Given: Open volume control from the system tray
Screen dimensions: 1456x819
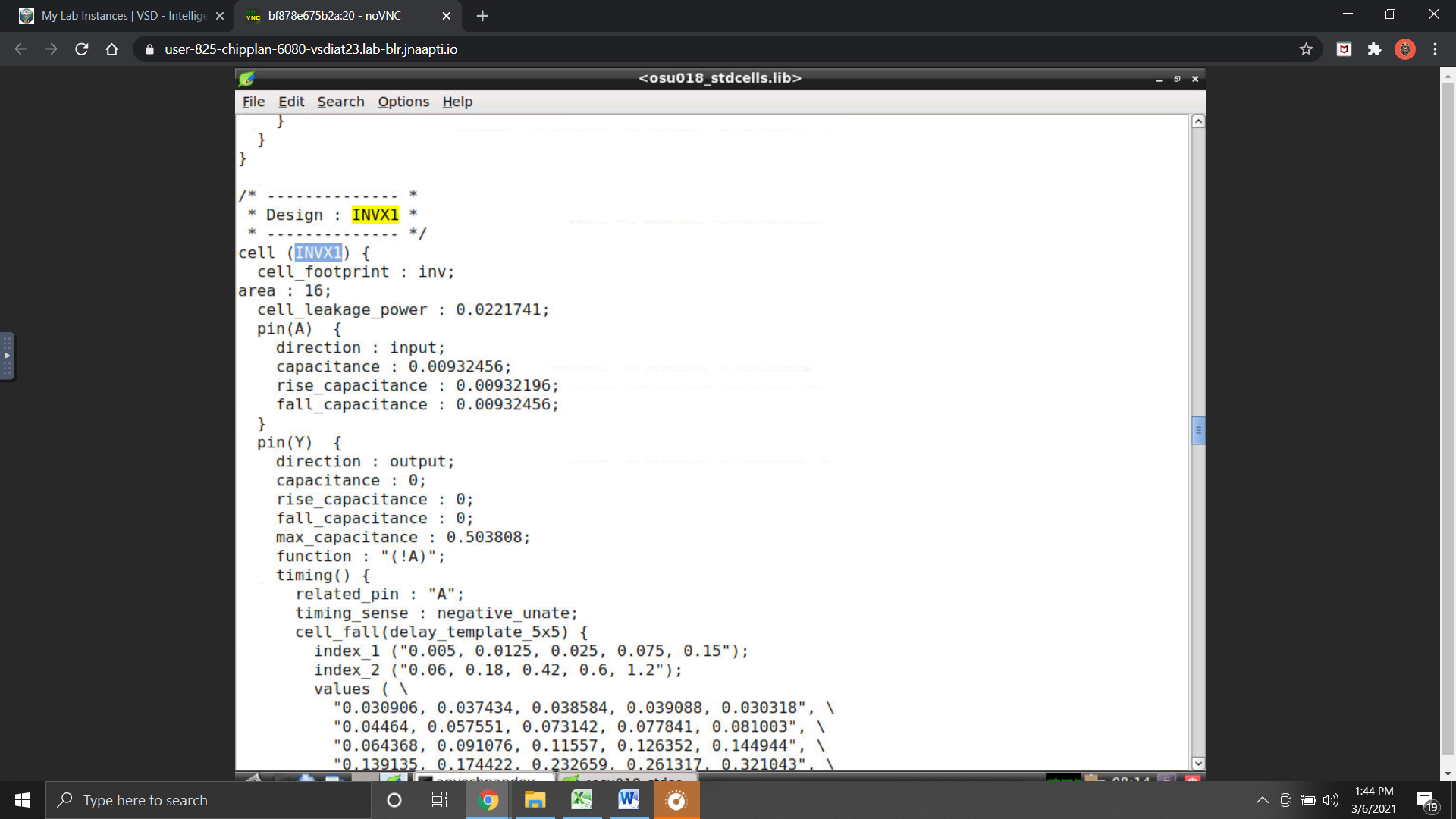Looking at the screenshot, I should tap(1332, 799).
